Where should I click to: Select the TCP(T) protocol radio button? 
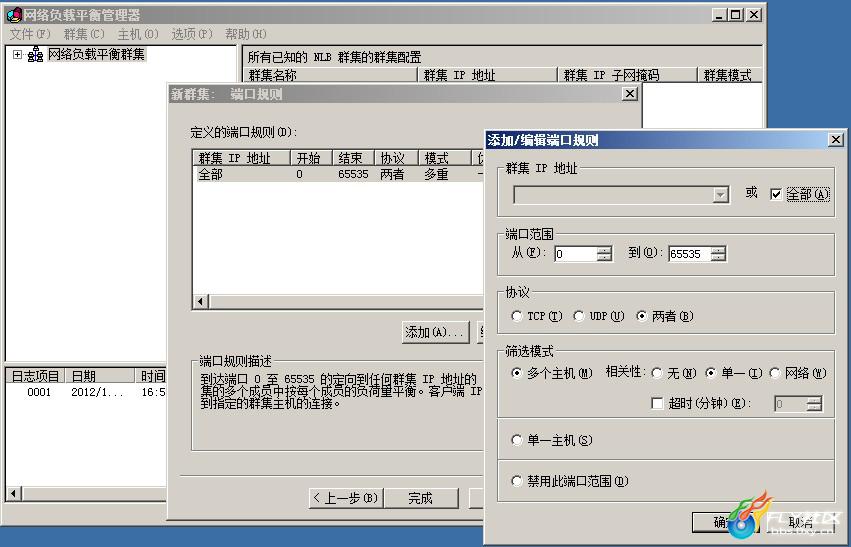tap(517, 316)
